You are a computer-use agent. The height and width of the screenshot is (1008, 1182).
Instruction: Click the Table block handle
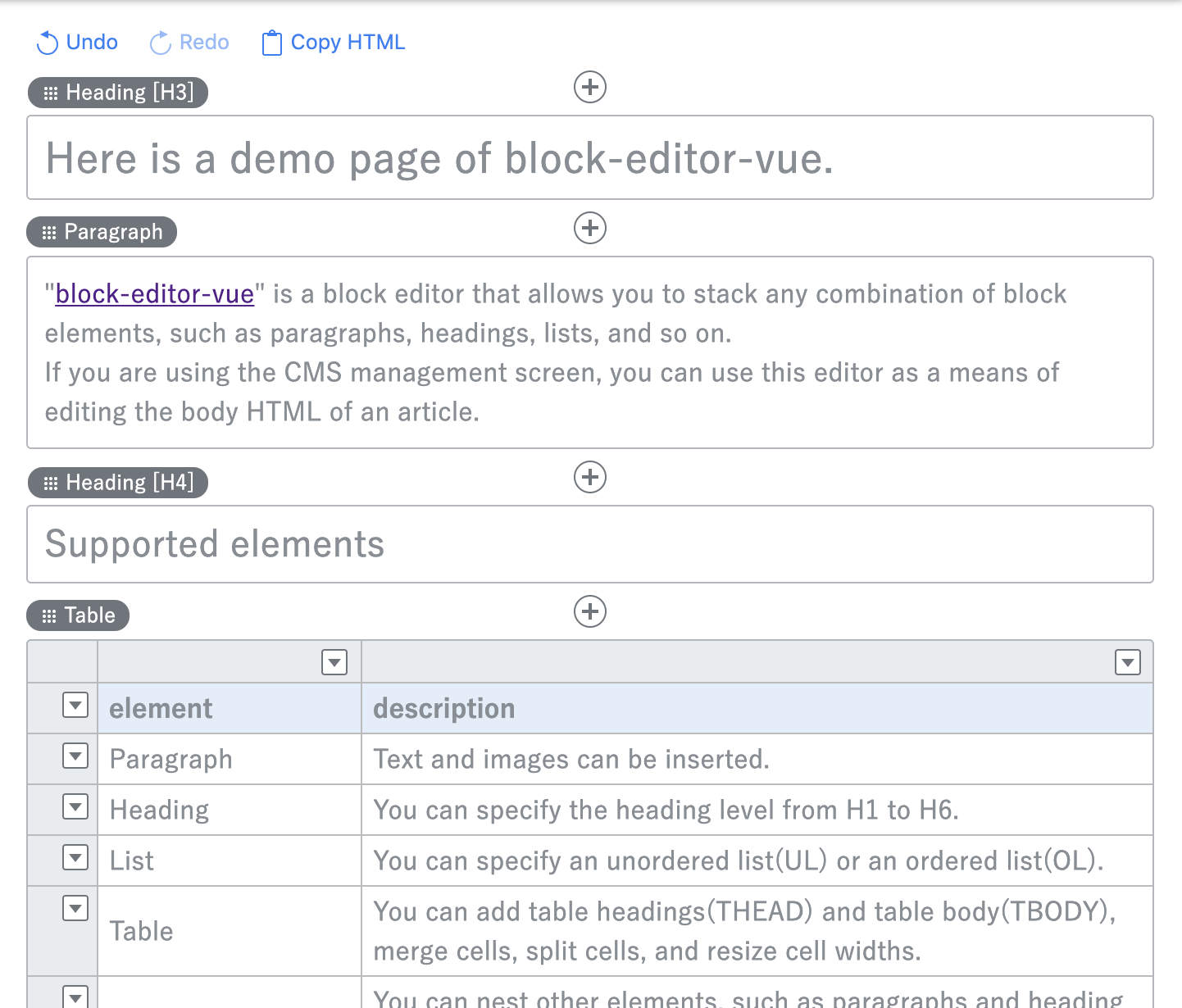click(79, 615)
